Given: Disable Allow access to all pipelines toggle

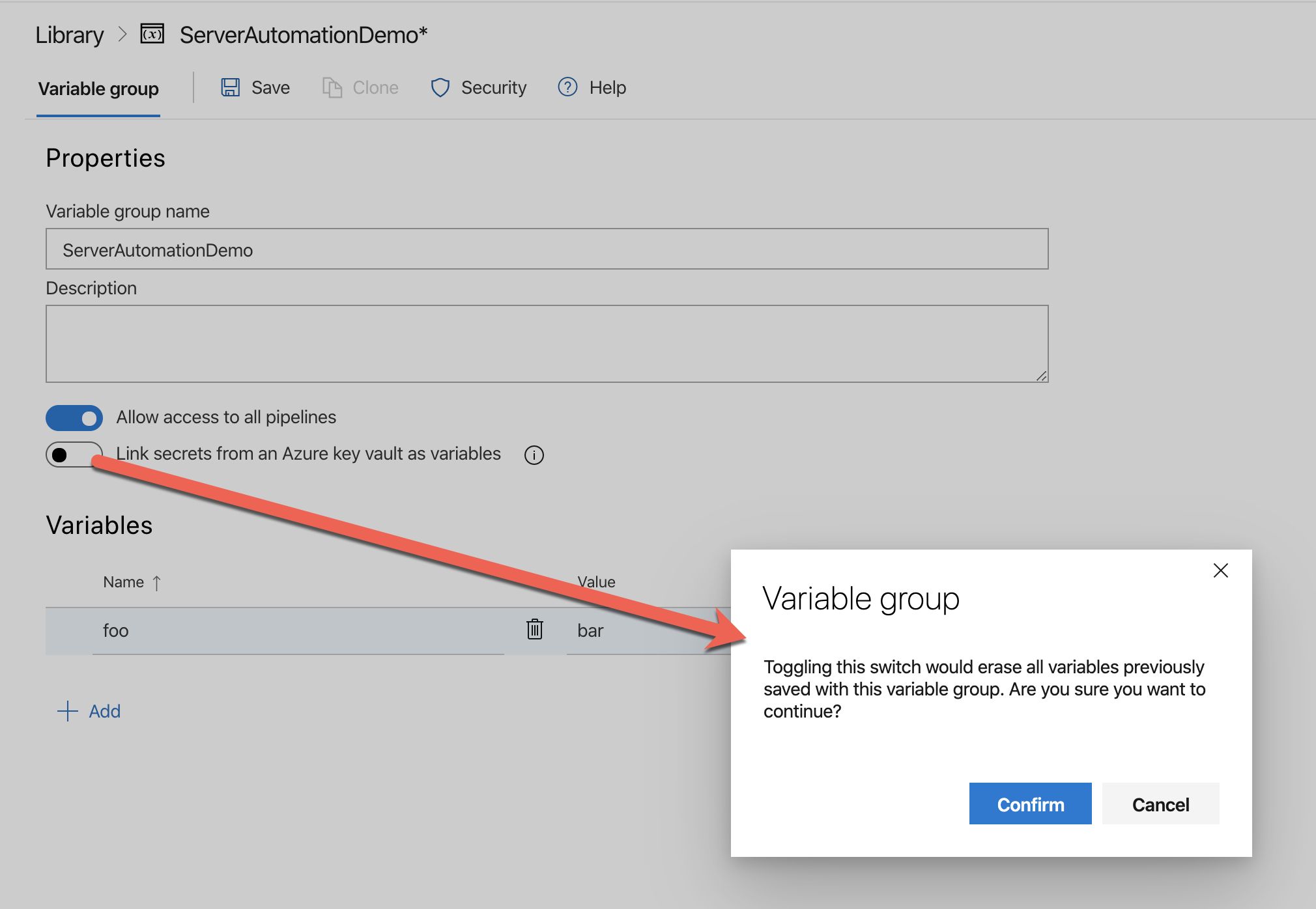Looking at the screenshot, I should pos(74,418).
